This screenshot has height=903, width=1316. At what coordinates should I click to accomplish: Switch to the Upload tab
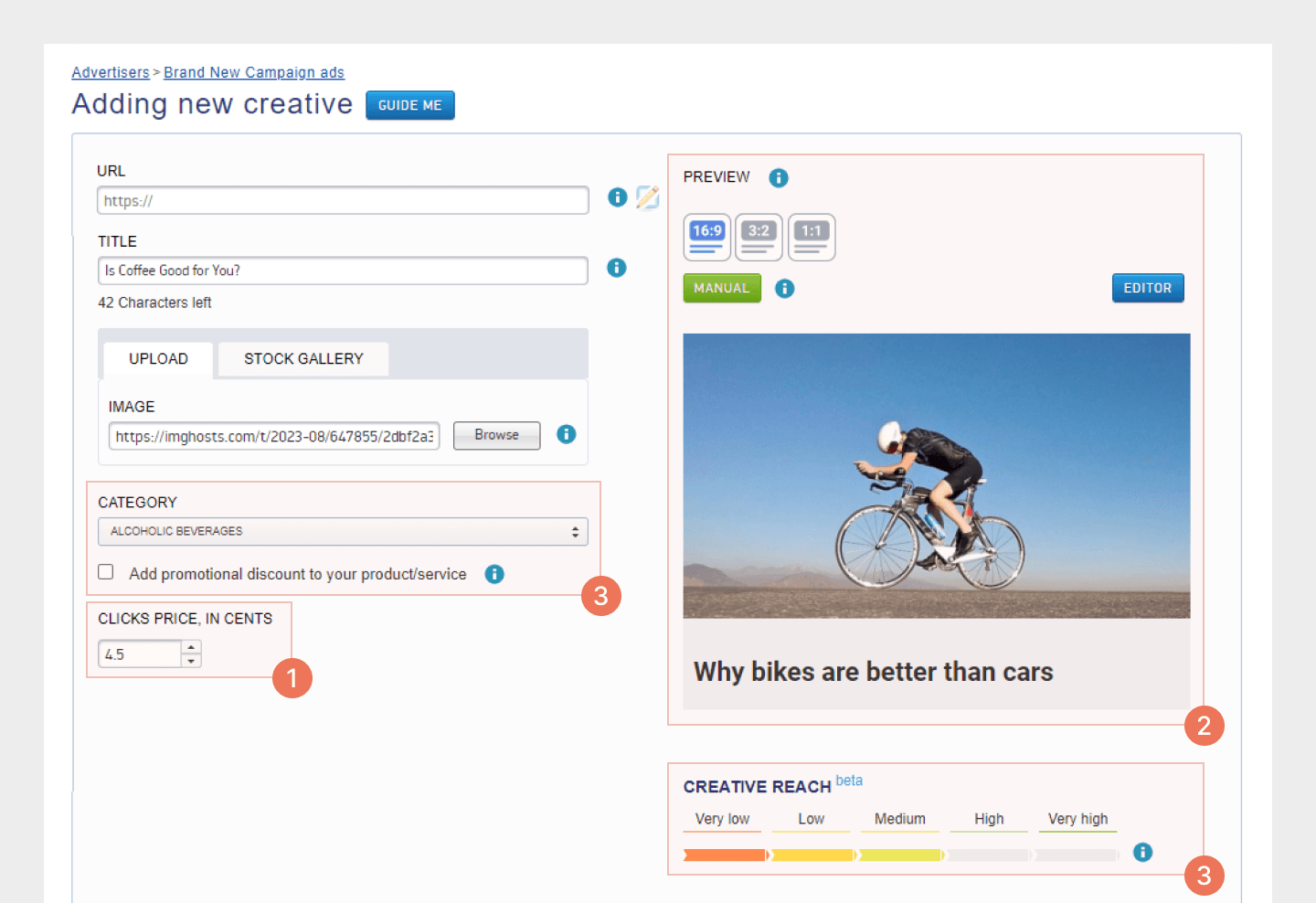pyautogui.click(x=158, y=359)
